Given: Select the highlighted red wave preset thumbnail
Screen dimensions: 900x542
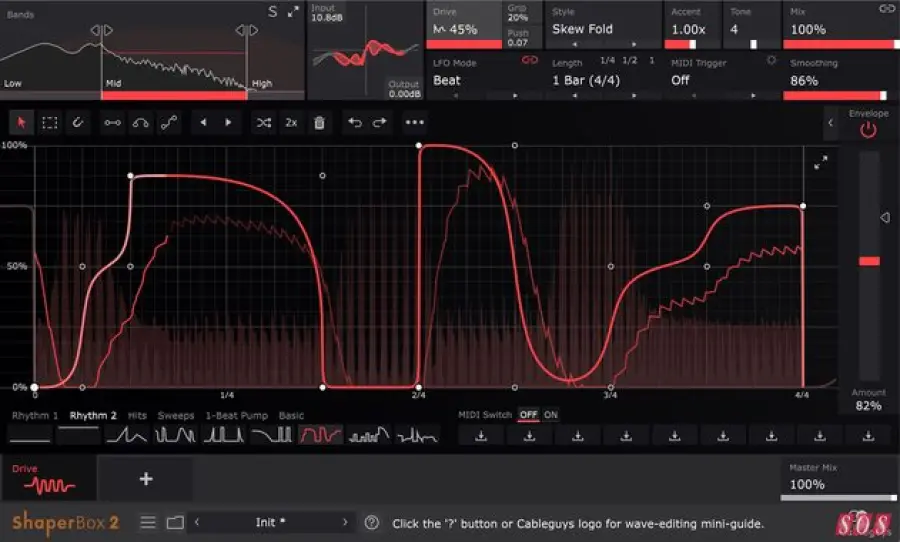Looking at the screenshot, I should click(x=320, y=435).
